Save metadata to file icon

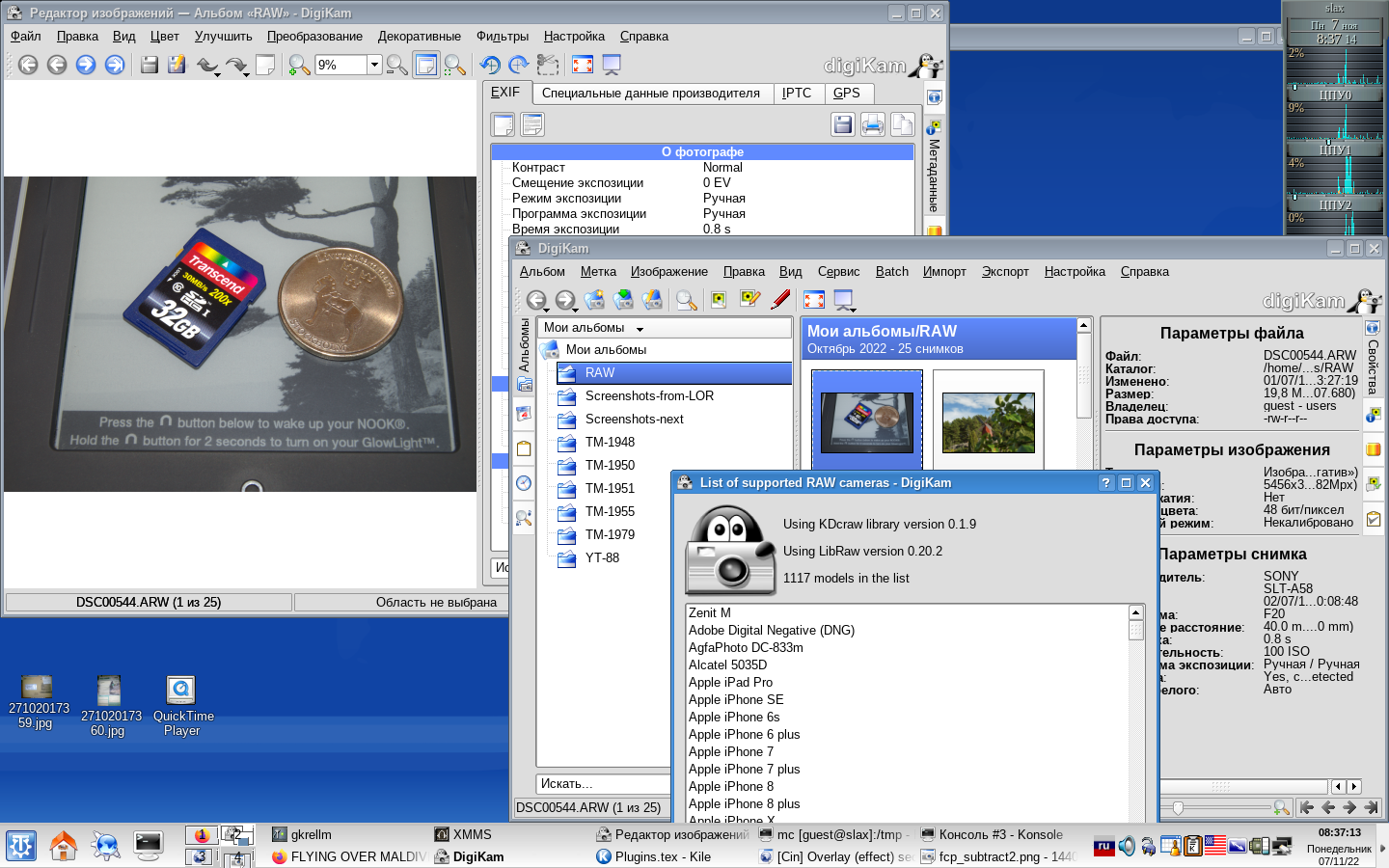point(843,124)
